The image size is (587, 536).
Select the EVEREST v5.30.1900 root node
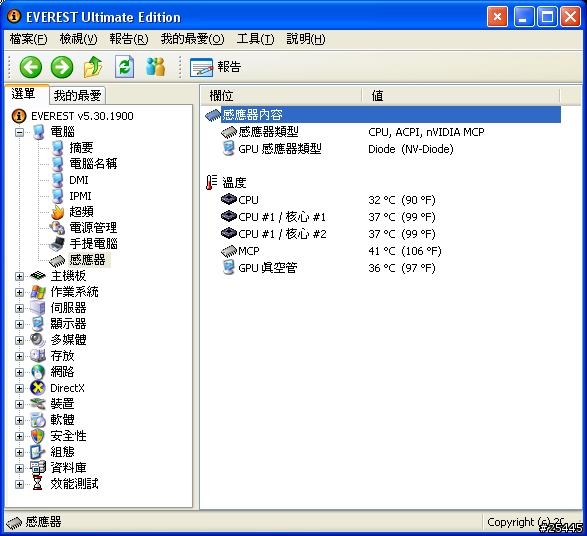coord(82,116)
